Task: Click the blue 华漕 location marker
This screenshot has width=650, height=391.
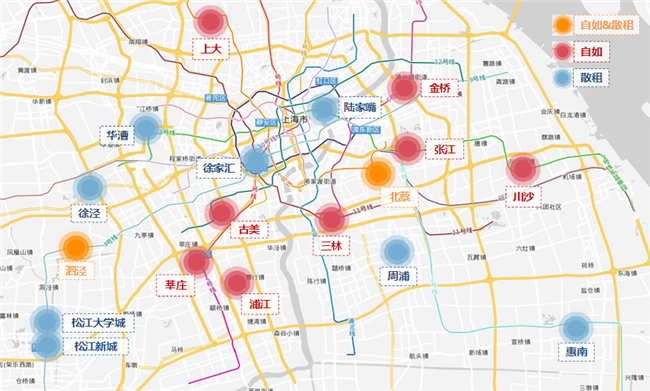Action: (146, 128)
